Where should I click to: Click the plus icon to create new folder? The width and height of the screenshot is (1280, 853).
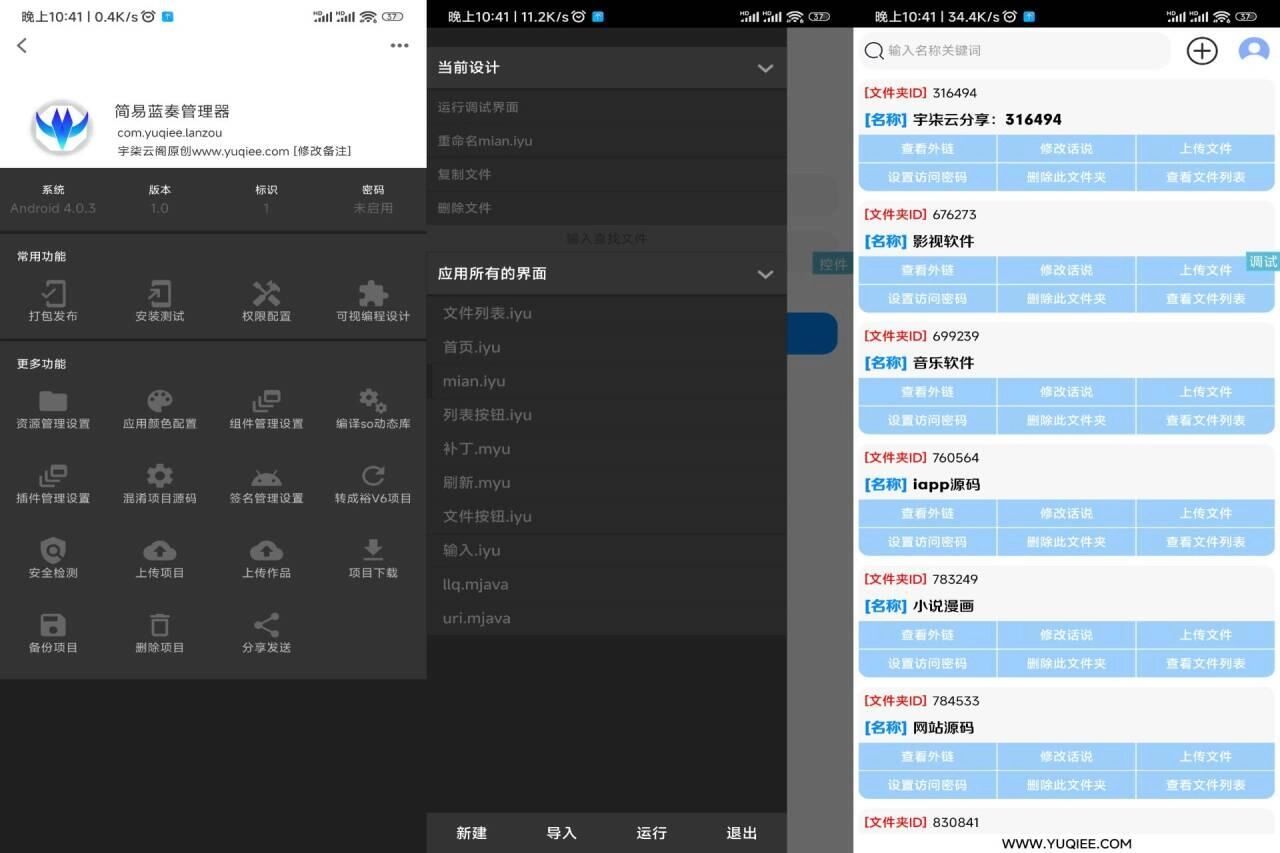pos(1202,50)
